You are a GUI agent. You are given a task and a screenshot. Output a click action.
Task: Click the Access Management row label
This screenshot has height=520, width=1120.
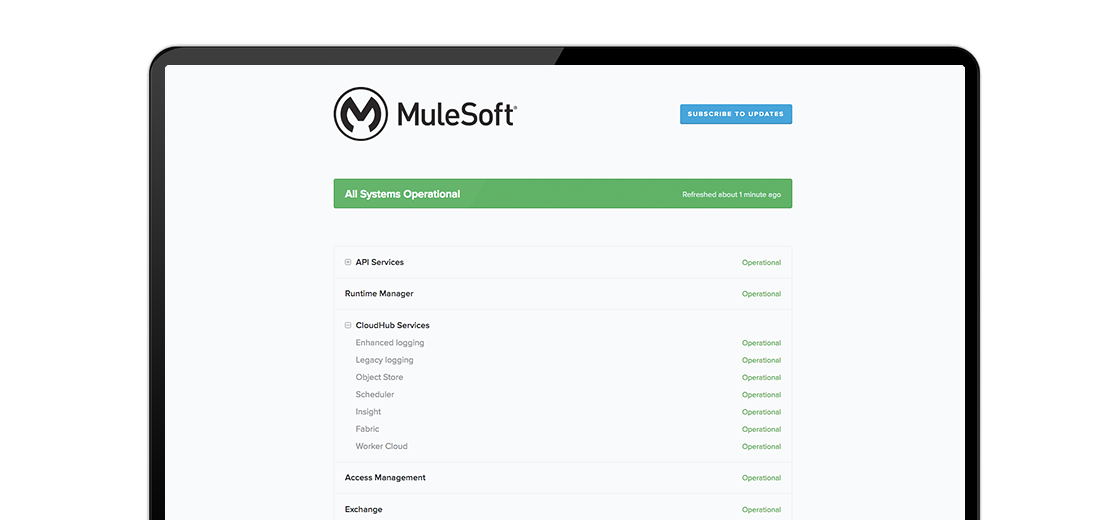(385, 477)
